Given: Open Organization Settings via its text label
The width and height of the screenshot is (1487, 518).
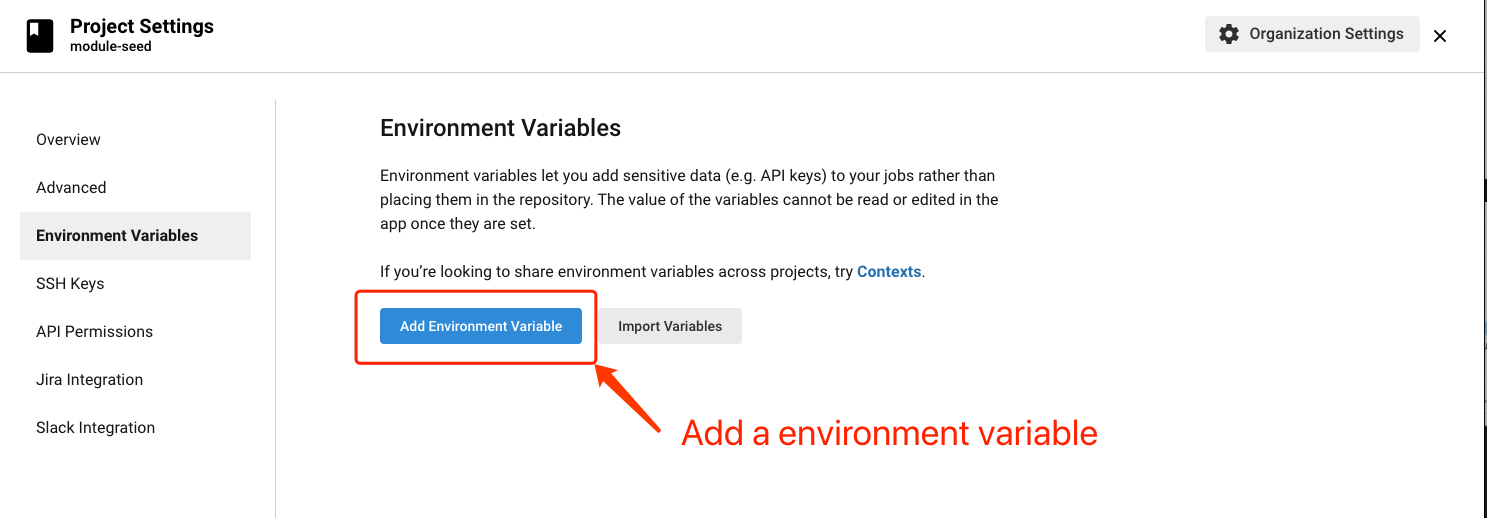Looking at the screenshot, I should pos(1326,34).
